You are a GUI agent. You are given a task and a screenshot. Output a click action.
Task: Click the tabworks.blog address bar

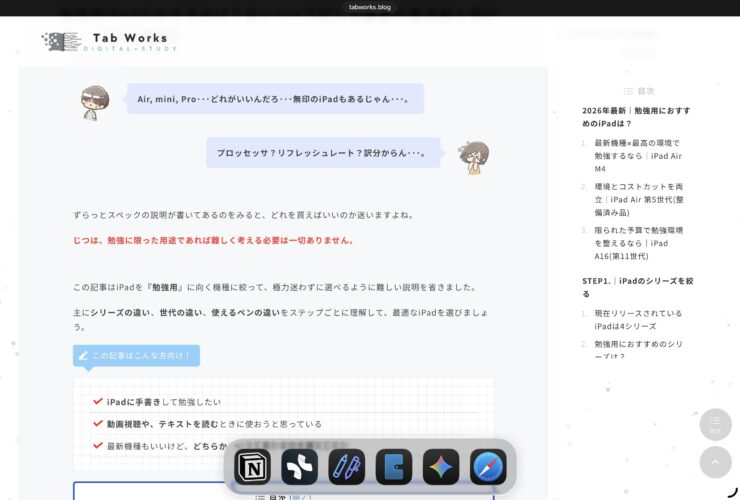370,7
